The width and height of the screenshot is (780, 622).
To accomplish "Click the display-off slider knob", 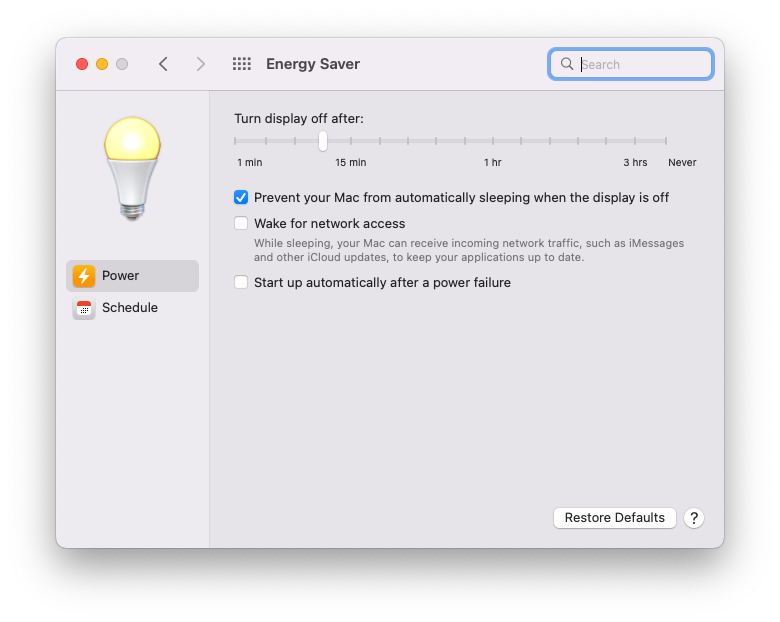I will pos(323,141).
